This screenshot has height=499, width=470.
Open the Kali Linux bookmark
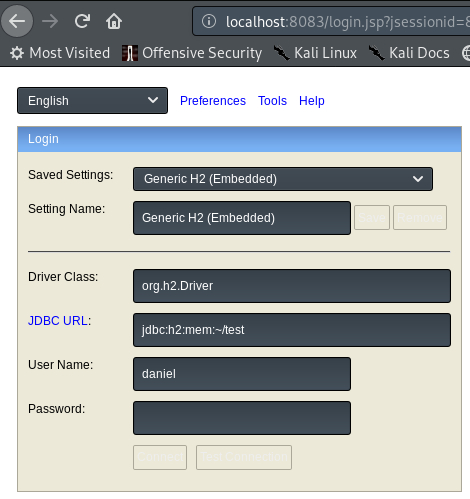[316, 53]
